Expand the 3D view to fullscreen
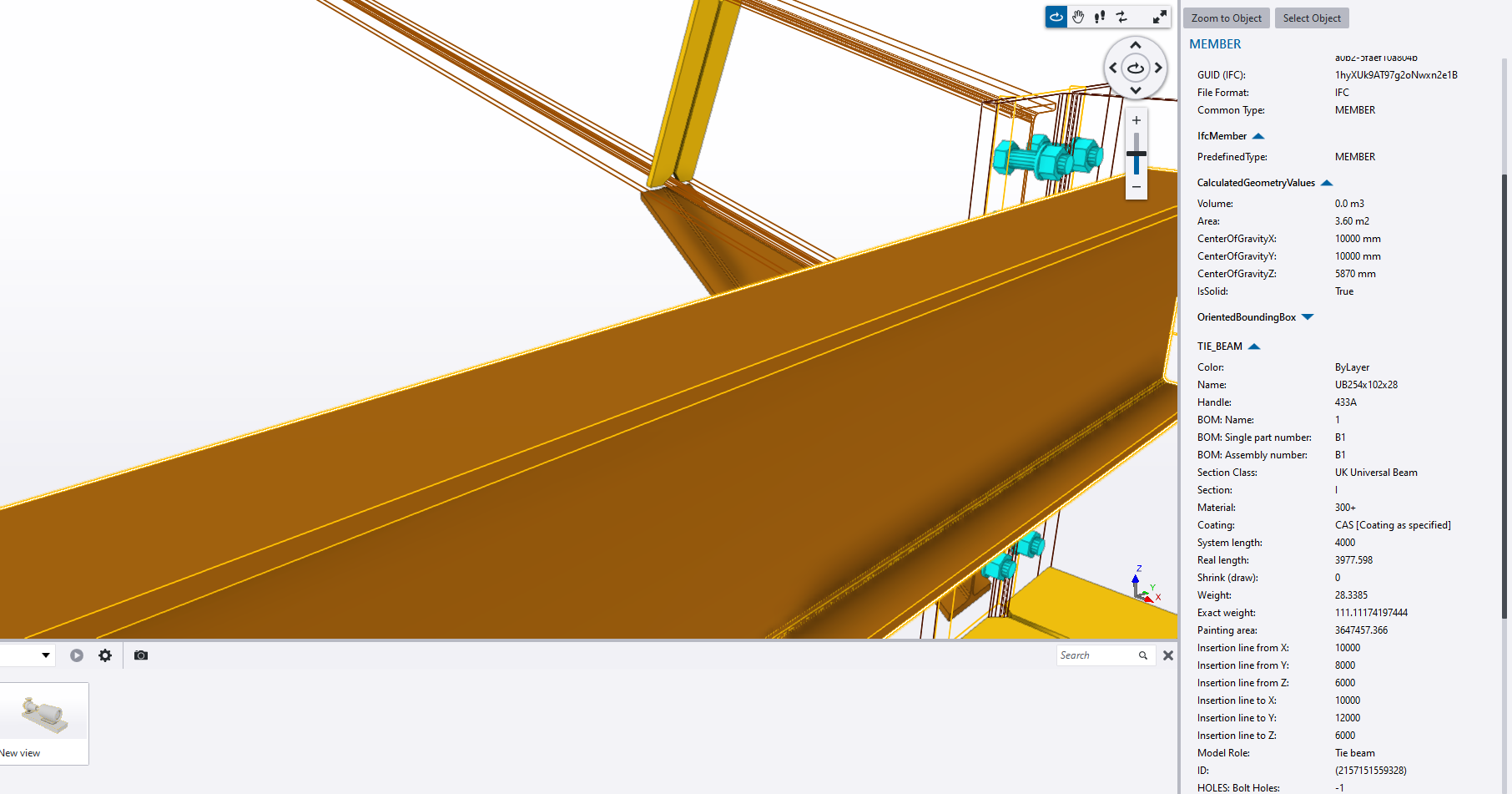The image size is (1512, 794). [1160, 17]
